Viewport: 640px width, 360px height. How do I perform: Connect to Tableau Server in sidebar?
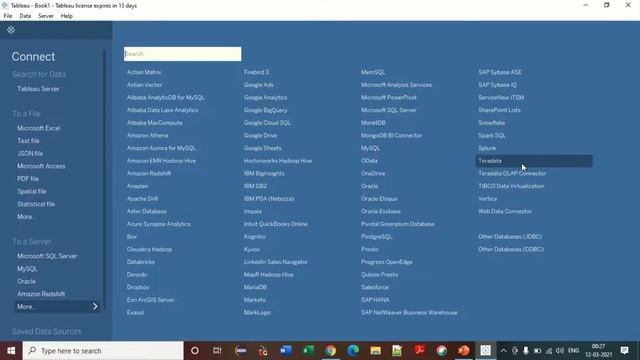point(38,89)
